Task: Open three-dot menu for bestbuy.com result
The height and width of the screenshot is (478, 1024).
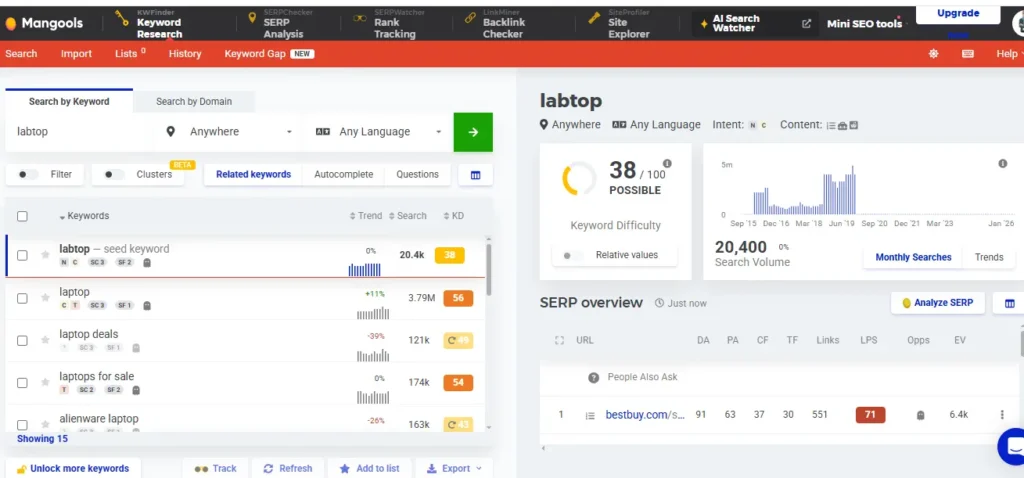Action: pos(1002,415)
